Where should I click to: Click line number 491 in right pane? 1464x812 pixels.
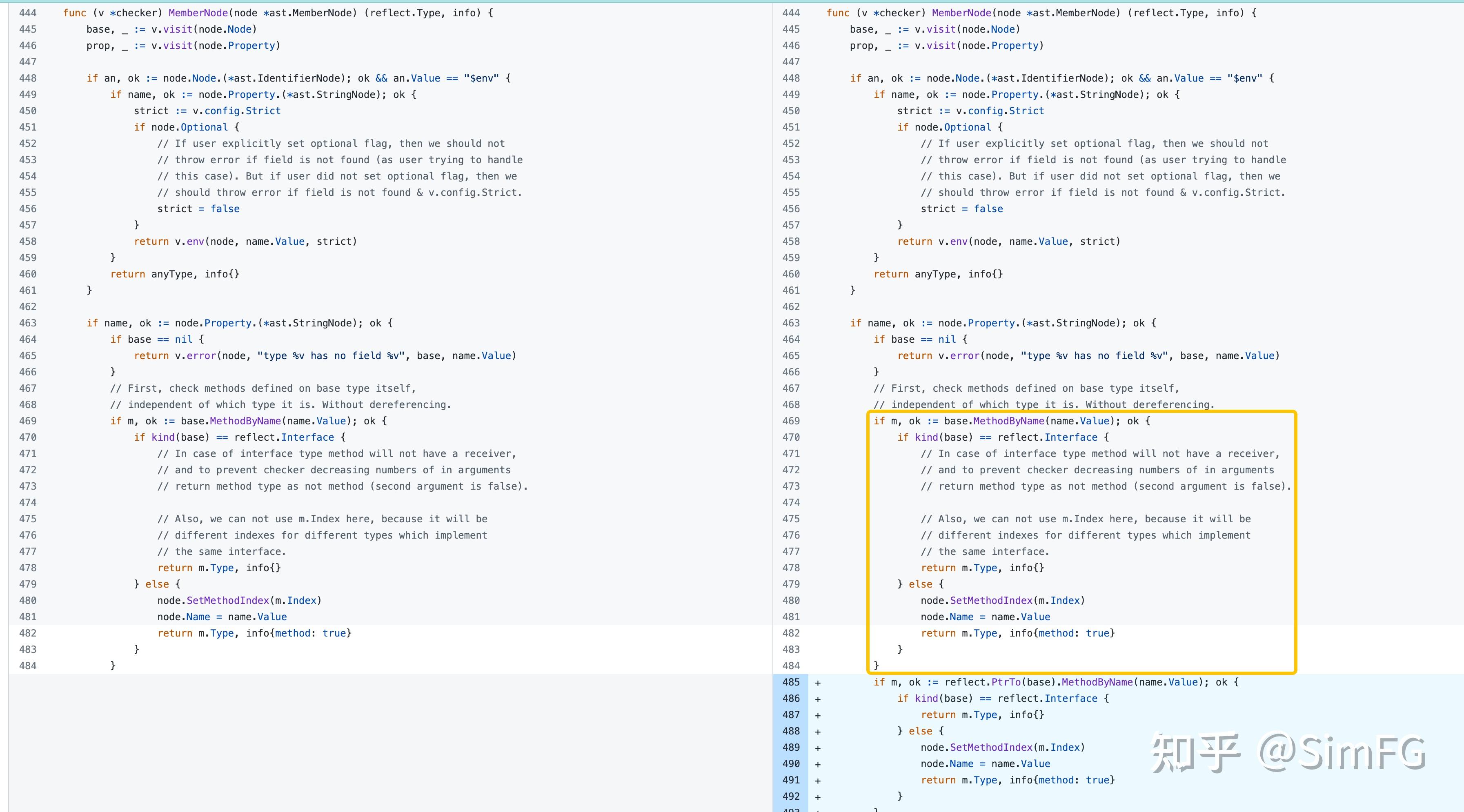pos(790,780)
